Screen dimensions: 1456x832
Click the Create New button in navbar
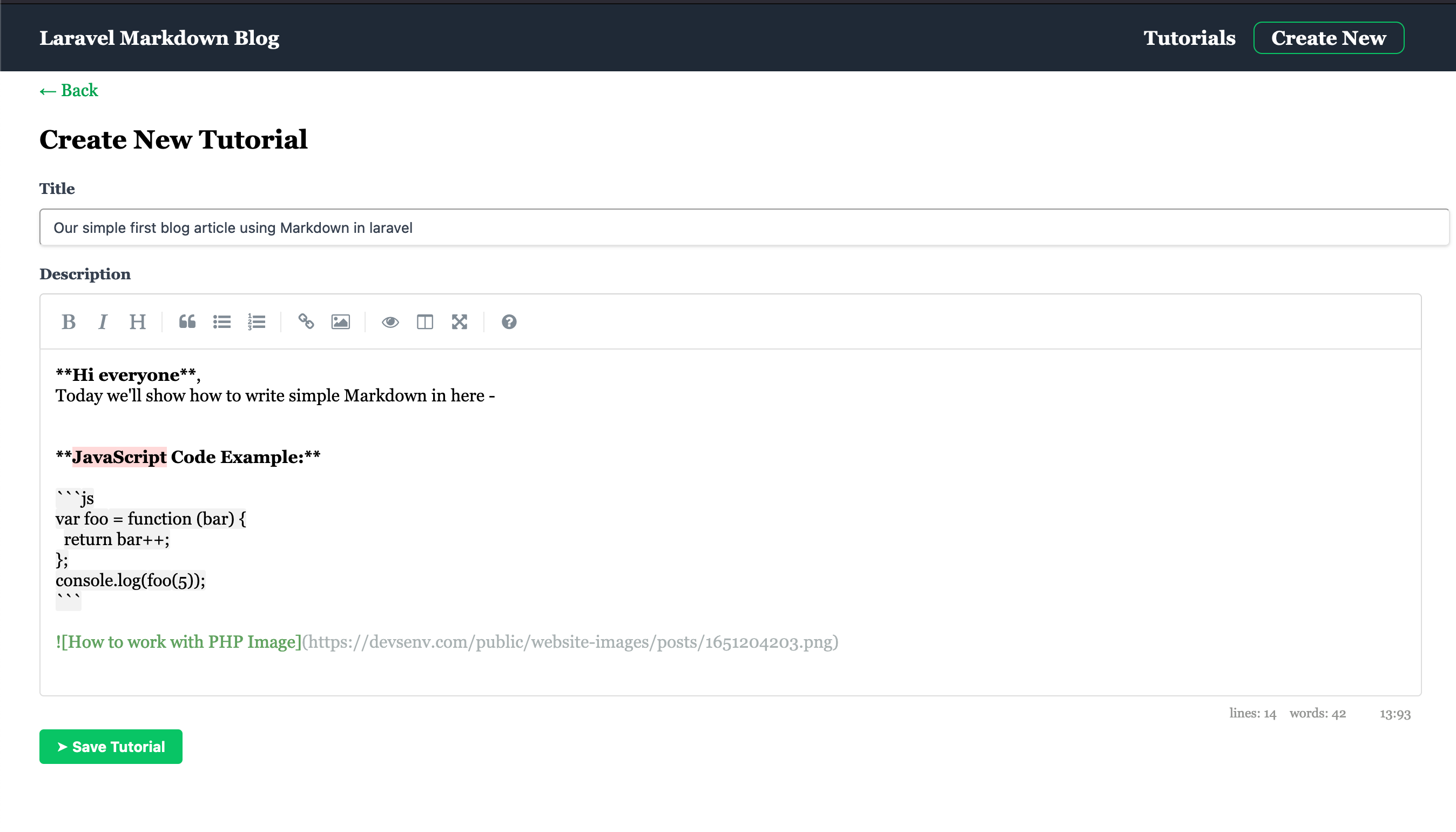point(1329,38)
